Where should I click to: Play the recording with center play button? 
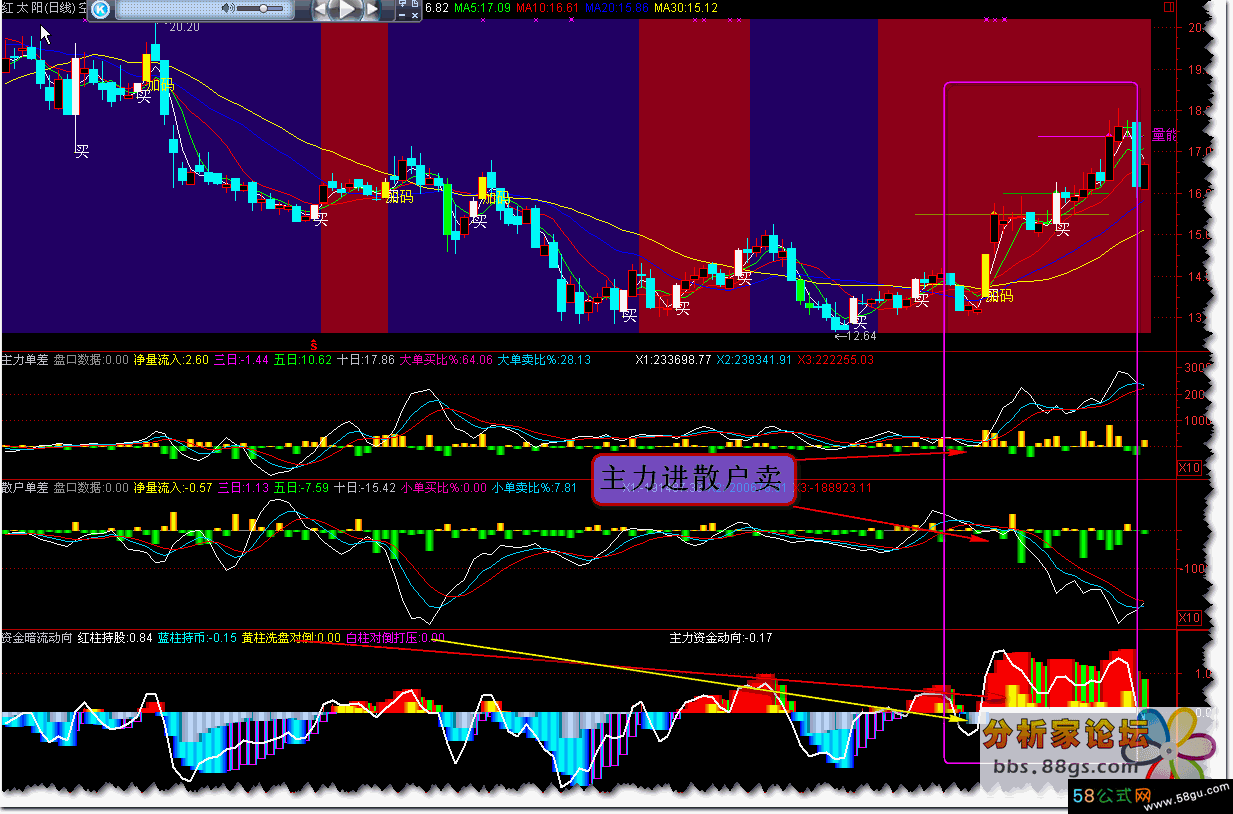[x=347, y=9]
